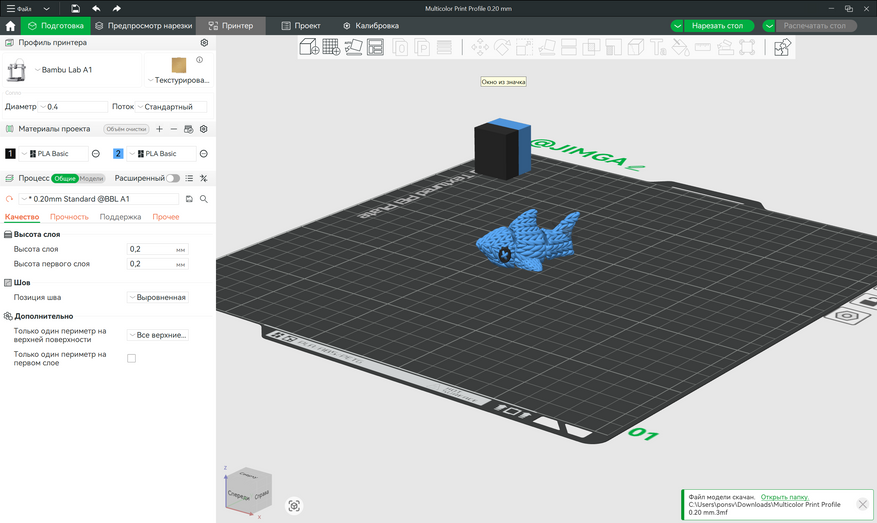This screenshot has height=523, width=877.
Task: Open the Assembly view icon
Action: (x=782, y=47)
